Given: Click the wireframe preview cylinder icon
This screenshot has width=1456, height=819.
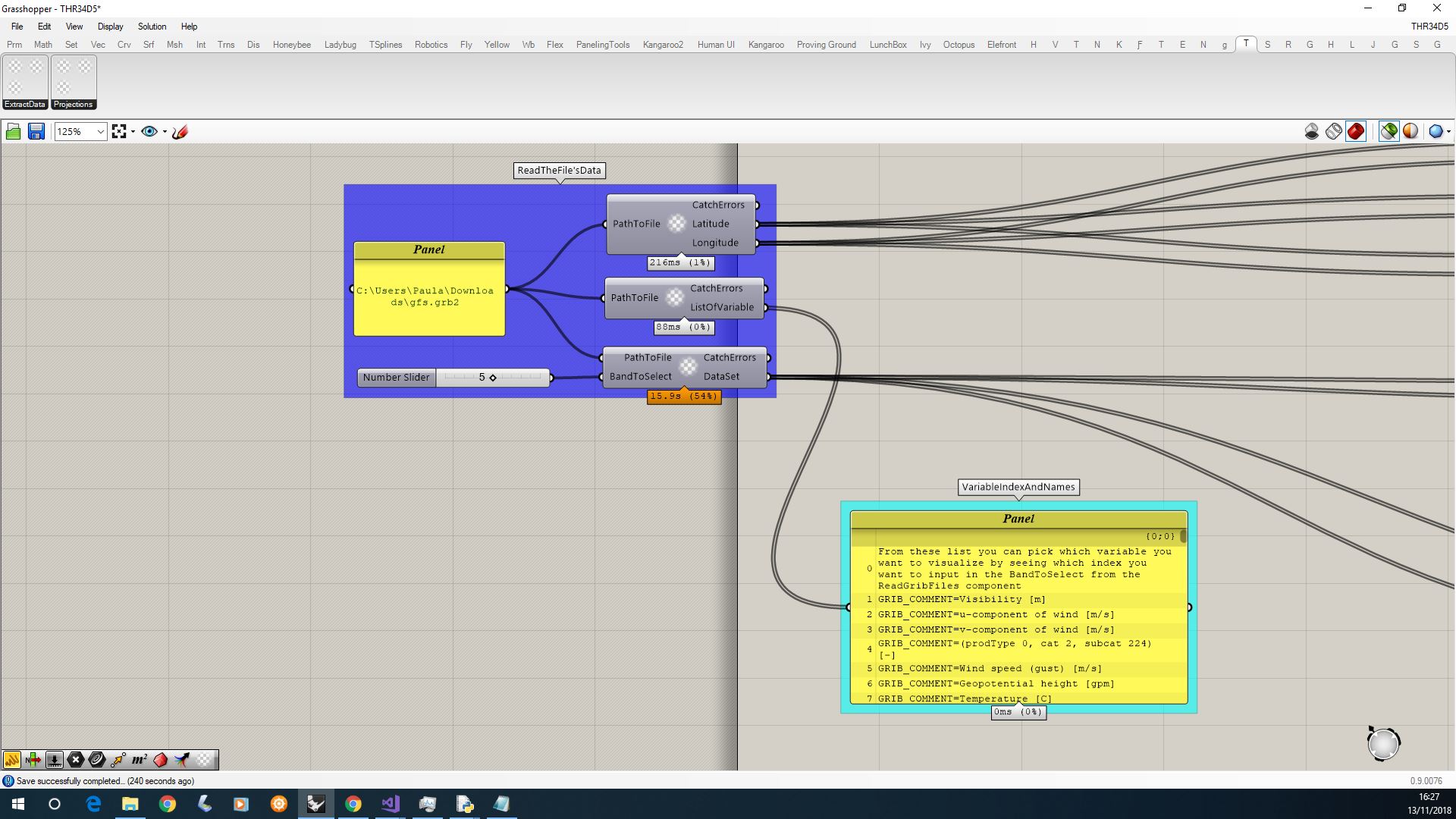Looking at the screenshot, I should pos(1334,131).
